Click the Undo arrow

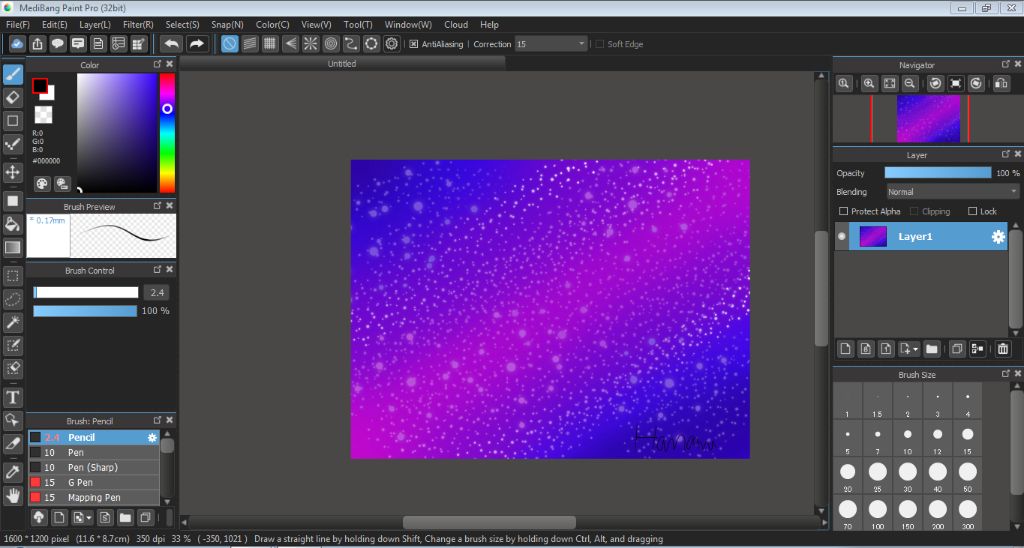(171, 44)
